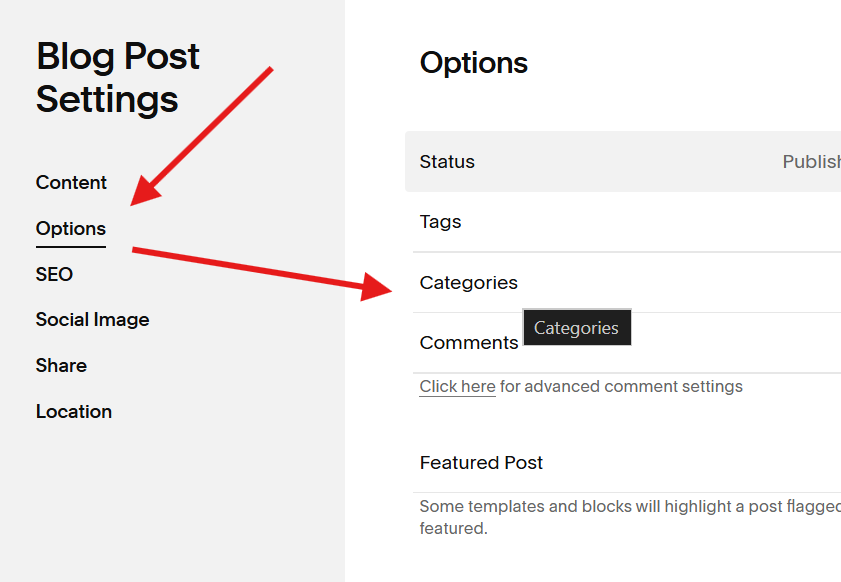This screenshot has height=582, width=841.
Task: Open the Location settings tab
Action: tap(74, 411)
